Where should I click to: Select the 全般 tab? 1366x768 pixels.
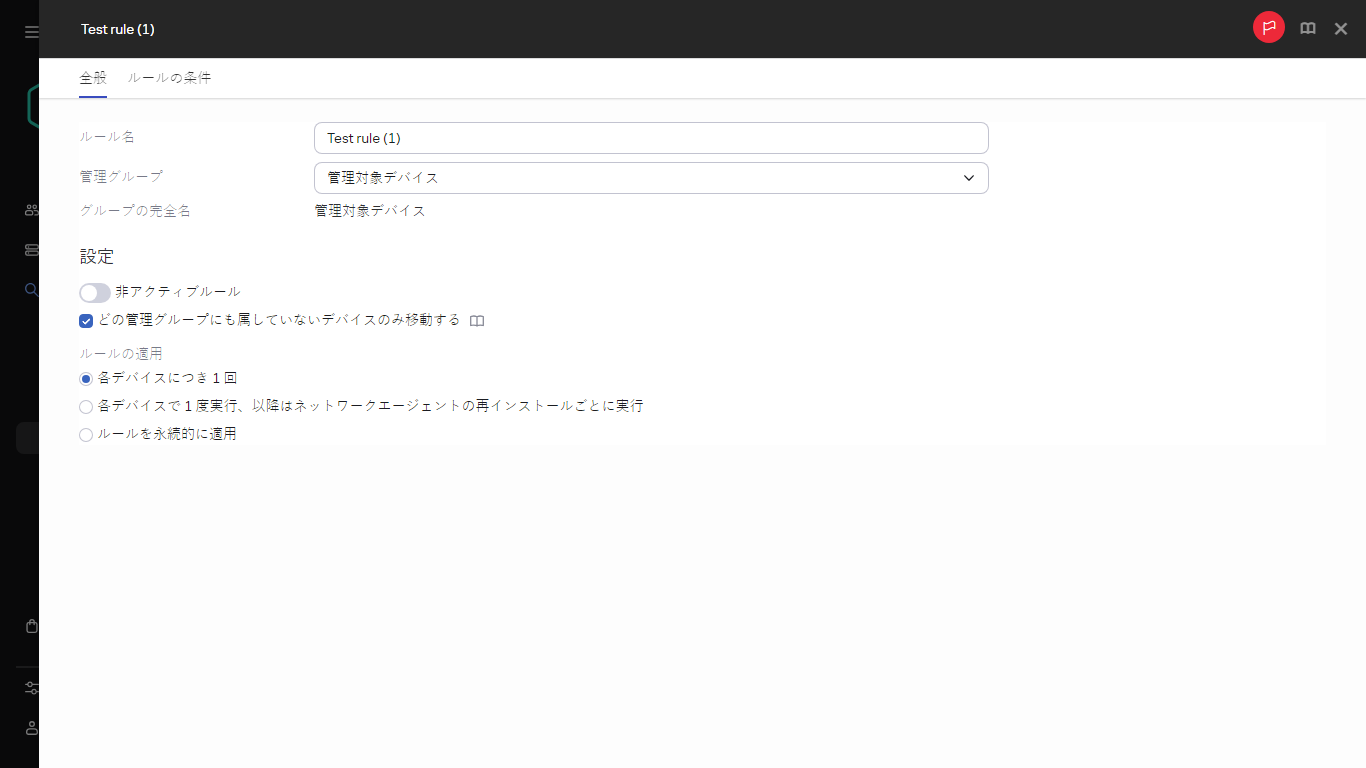pyautogui.click(x=92, y=77)
